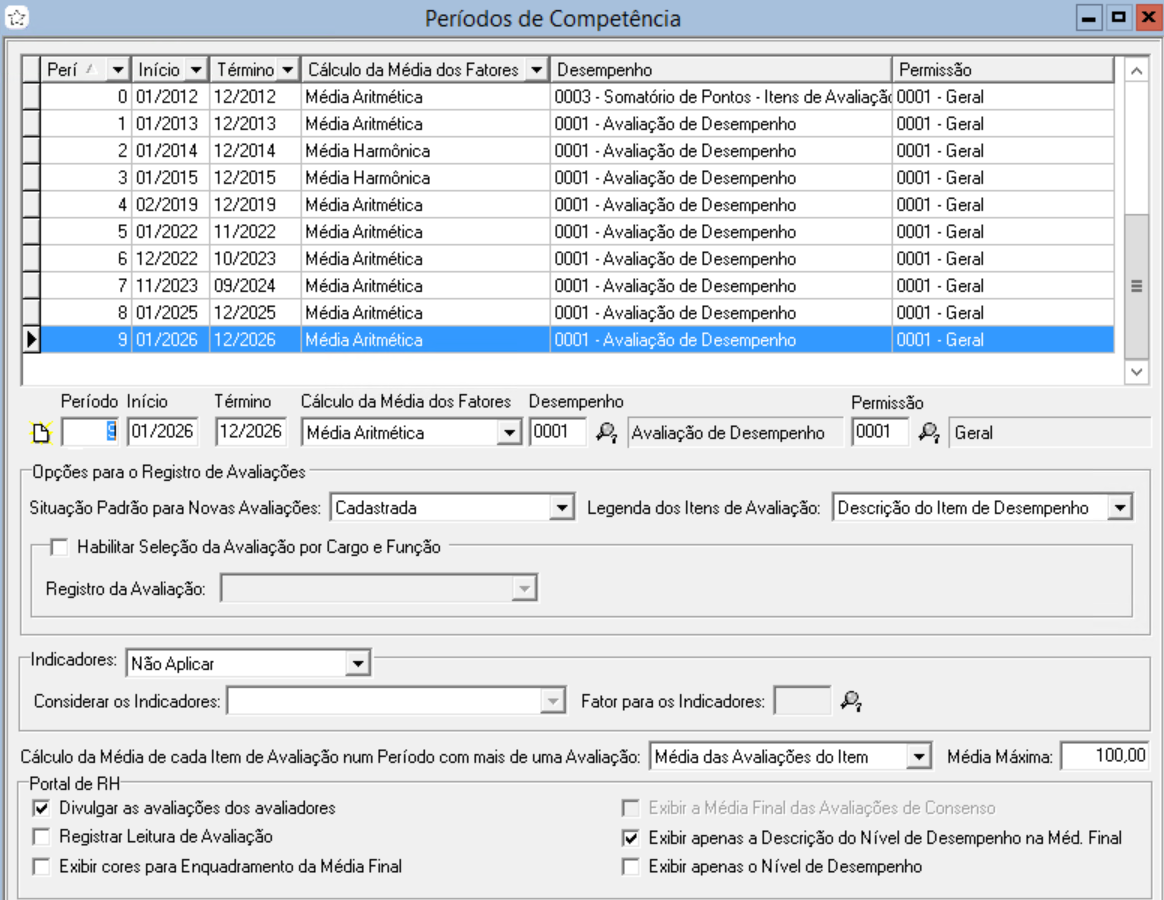Expand Legenda dos Itens de Avaliação dropdown
Image resolution: width=1164 pixels, height=900 pixels.
[1119, 508]
